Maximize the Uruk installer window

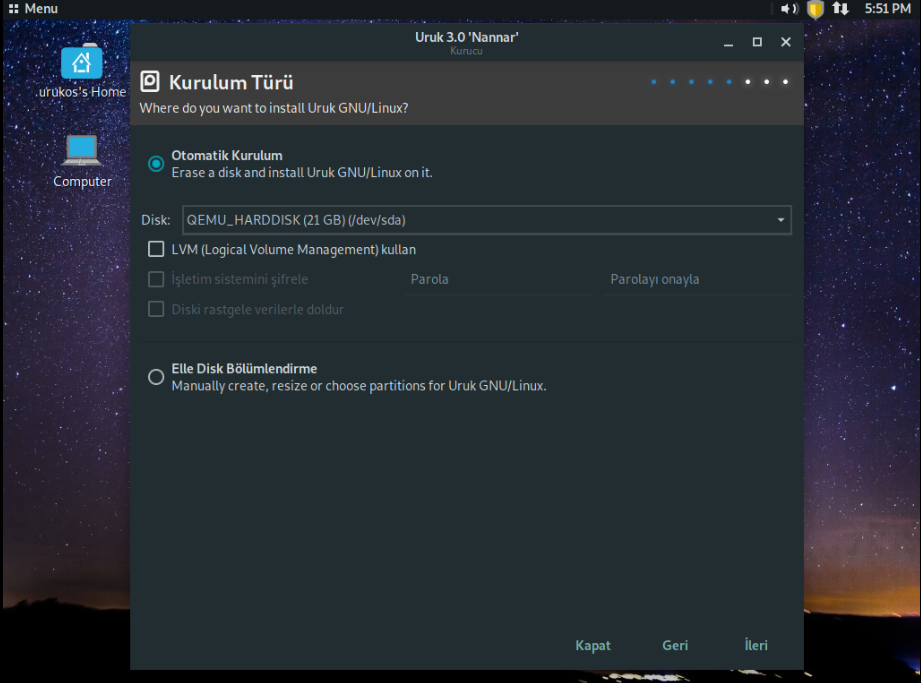[x=757, y=42]
